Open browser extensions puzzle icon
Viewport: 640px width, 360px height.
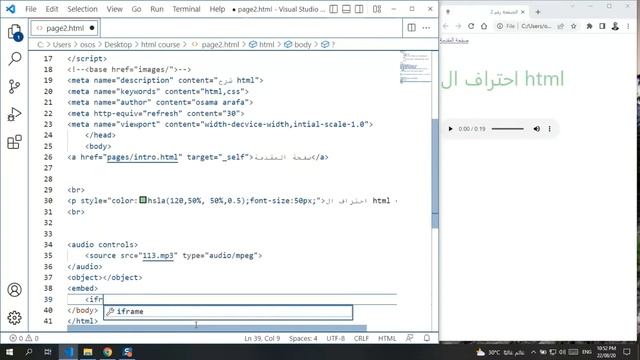(x=589, y=26)
